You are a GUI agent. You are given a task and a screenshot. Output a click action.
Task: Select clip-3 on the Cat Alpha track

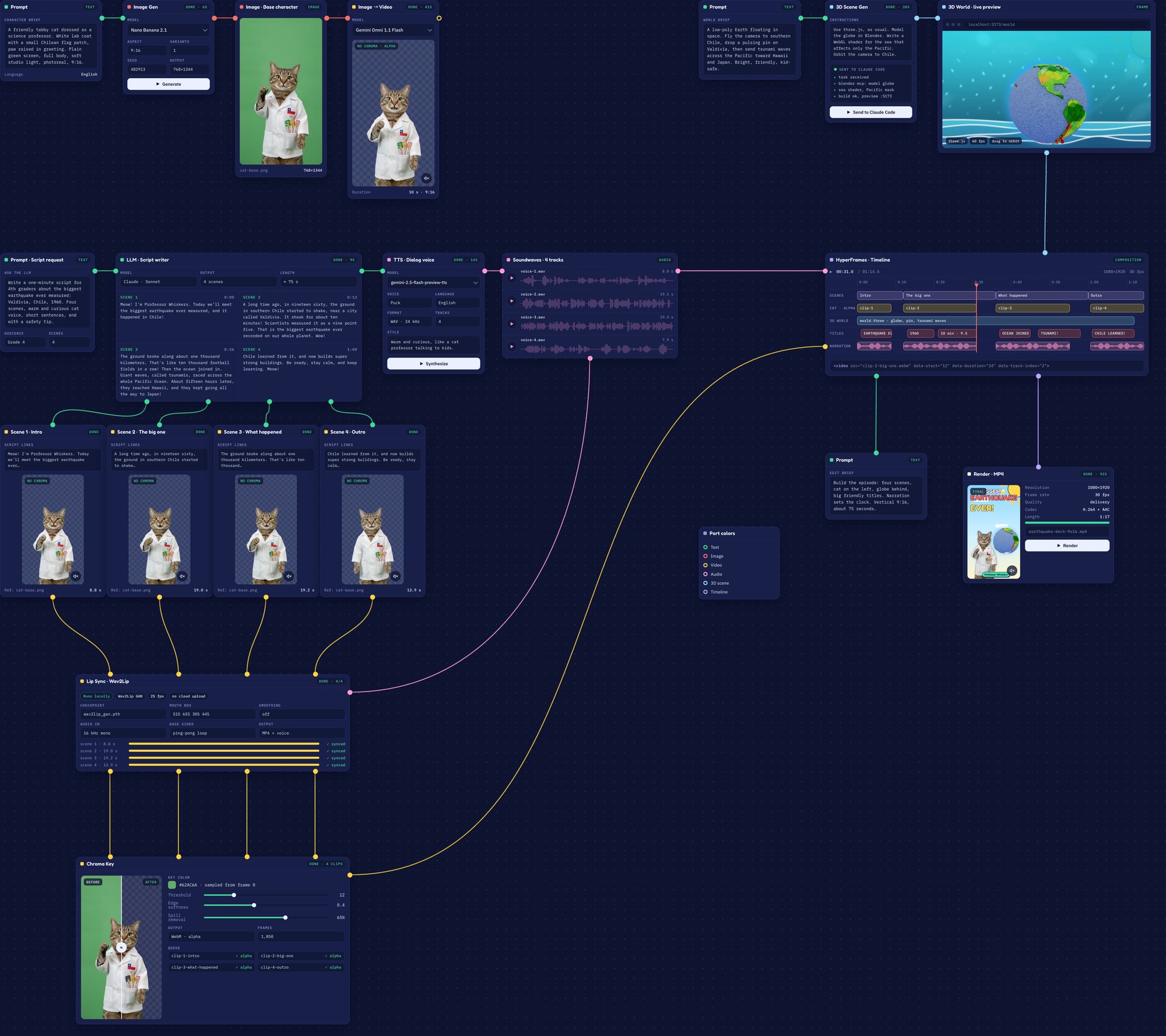(x=1032, y=308)
